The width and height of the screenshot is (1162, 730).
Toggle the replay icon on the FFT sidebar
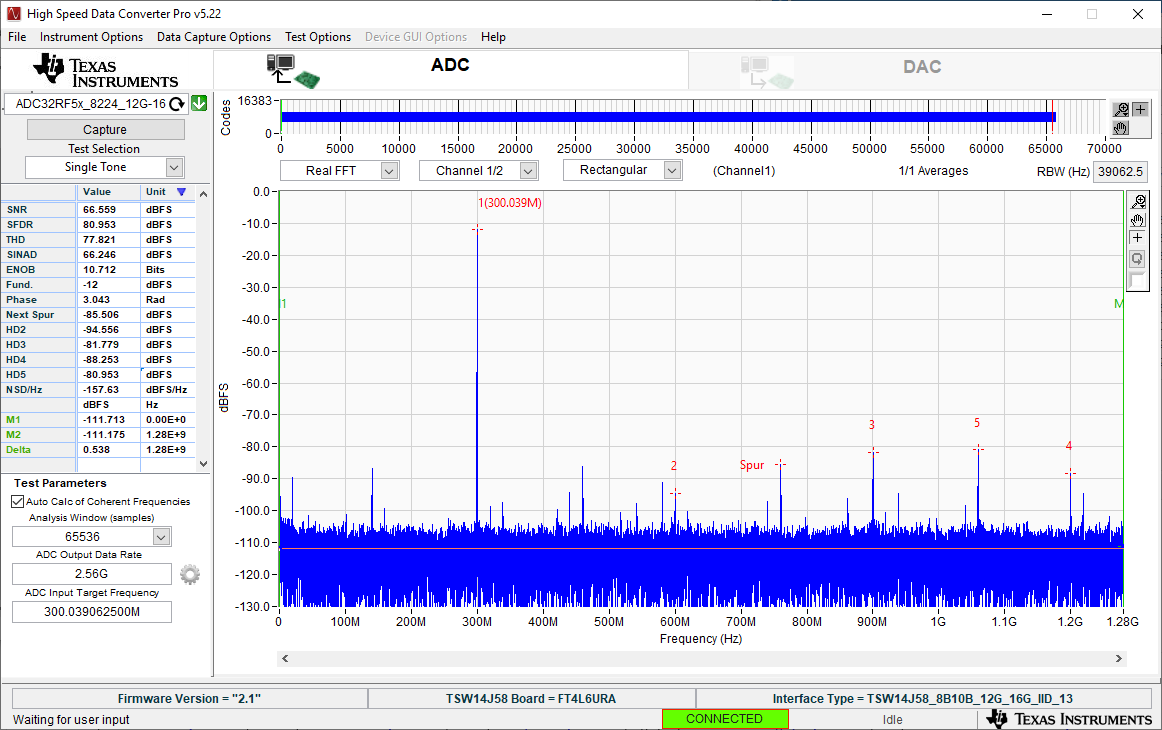point(1137,258)
